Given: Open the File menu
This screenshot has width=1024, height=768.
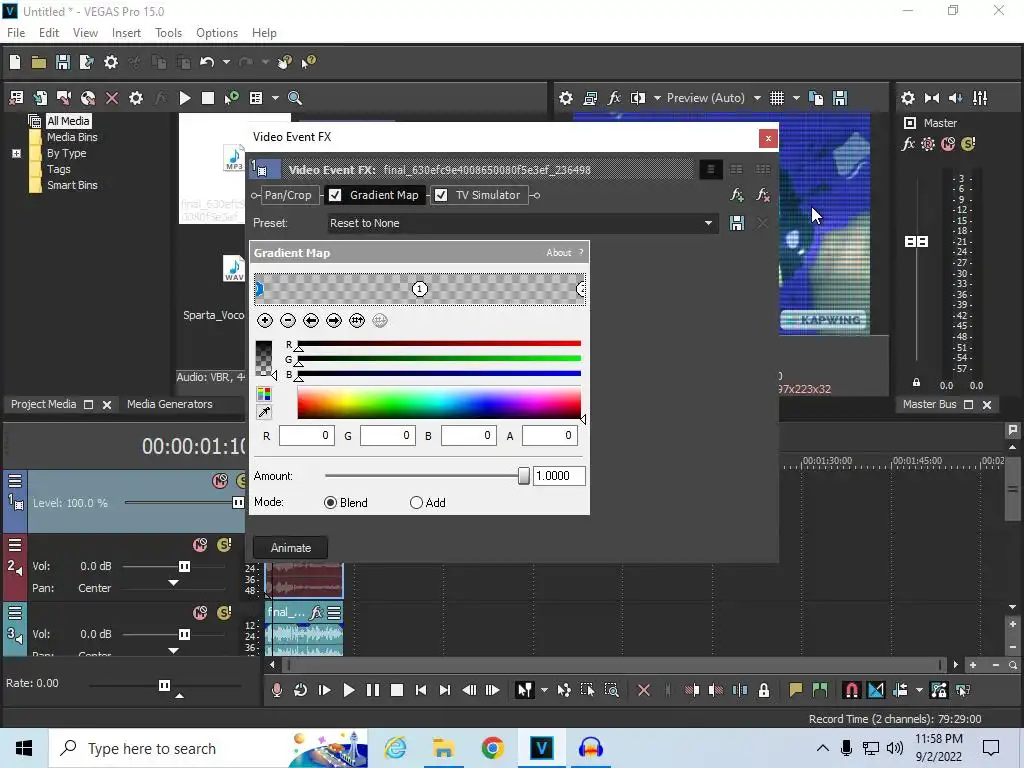Looking at the screenshot, I should click(16, 33).
